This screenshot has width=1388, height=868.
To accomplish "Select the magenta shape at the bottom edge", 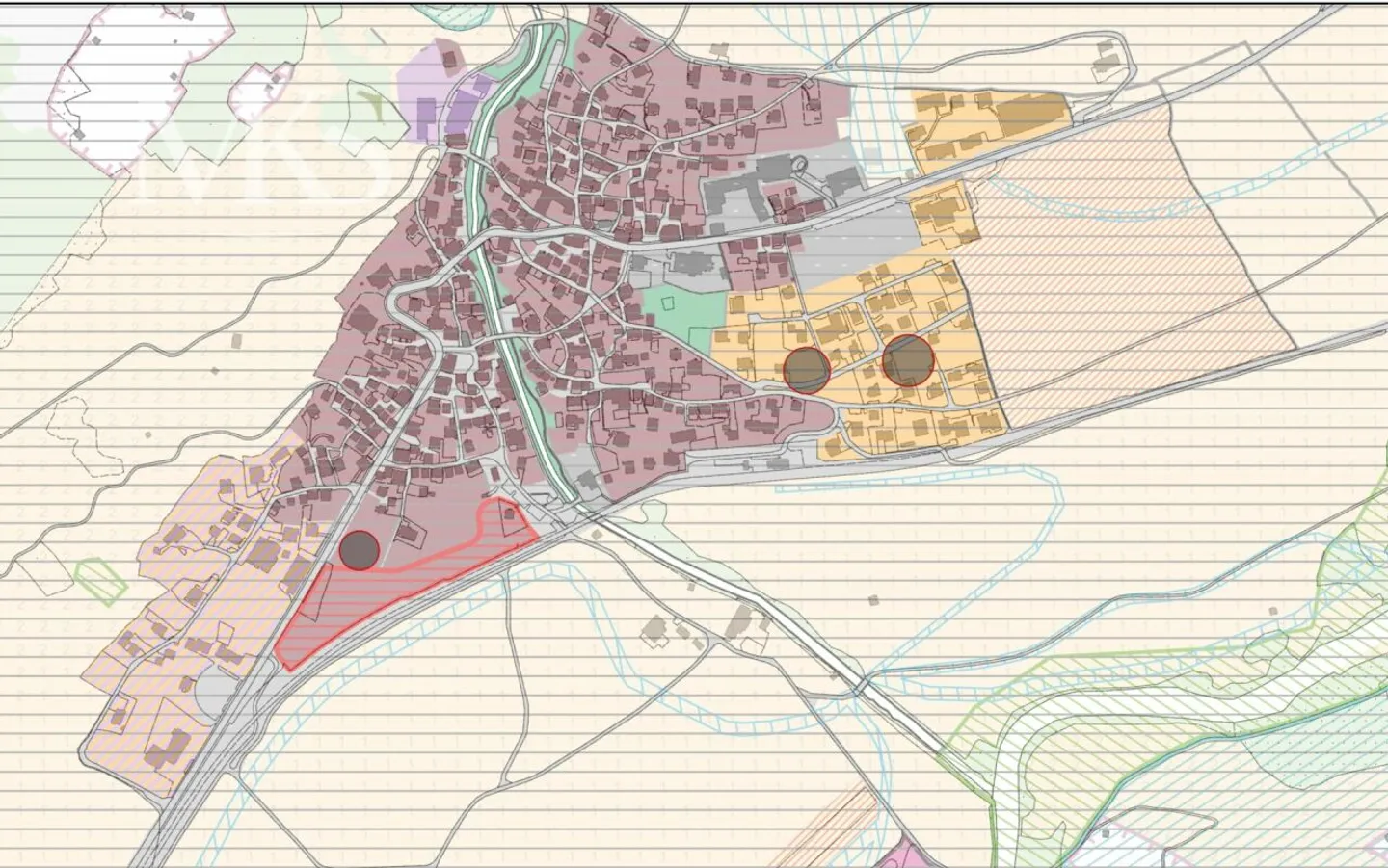I will [x=906, y=855].
